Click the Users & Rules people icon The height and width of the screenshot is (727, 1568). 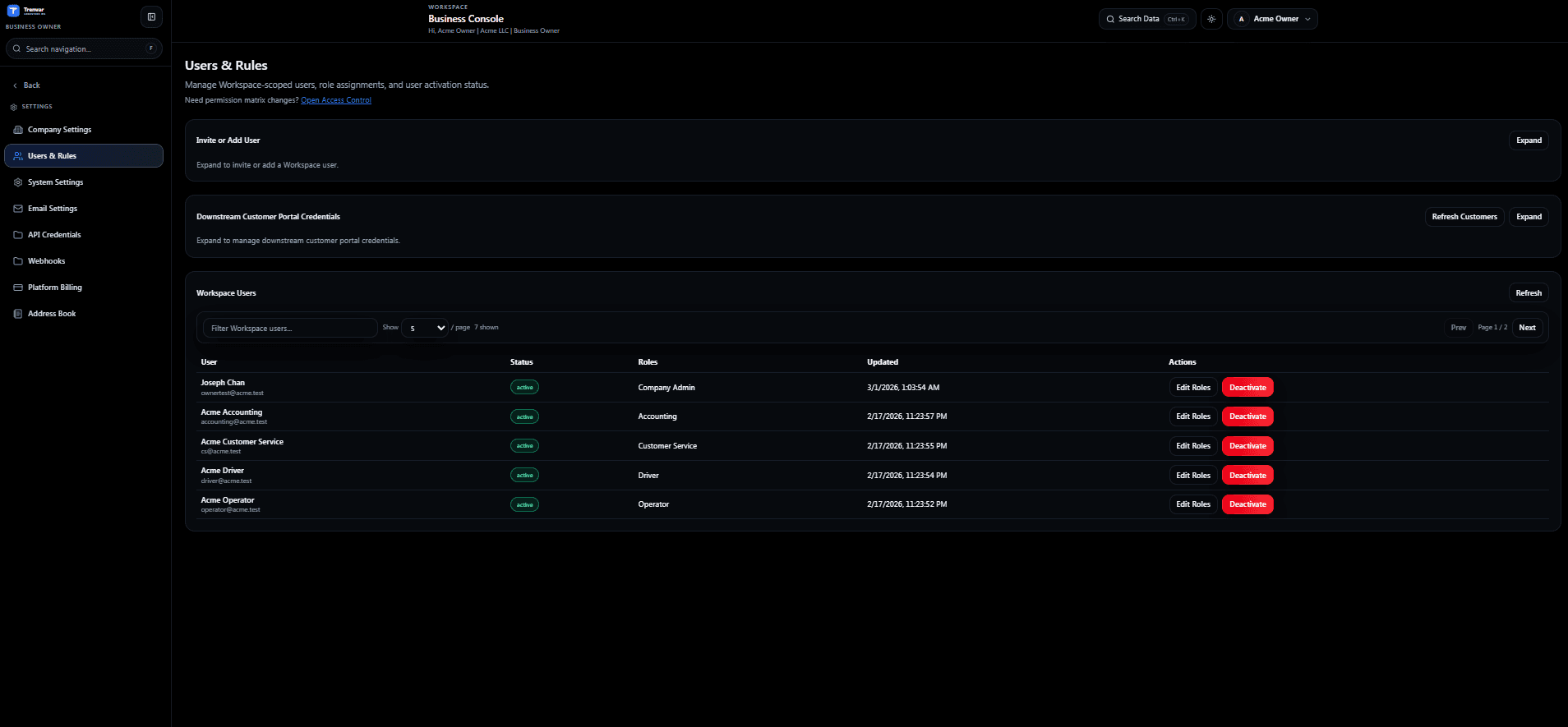18,156
